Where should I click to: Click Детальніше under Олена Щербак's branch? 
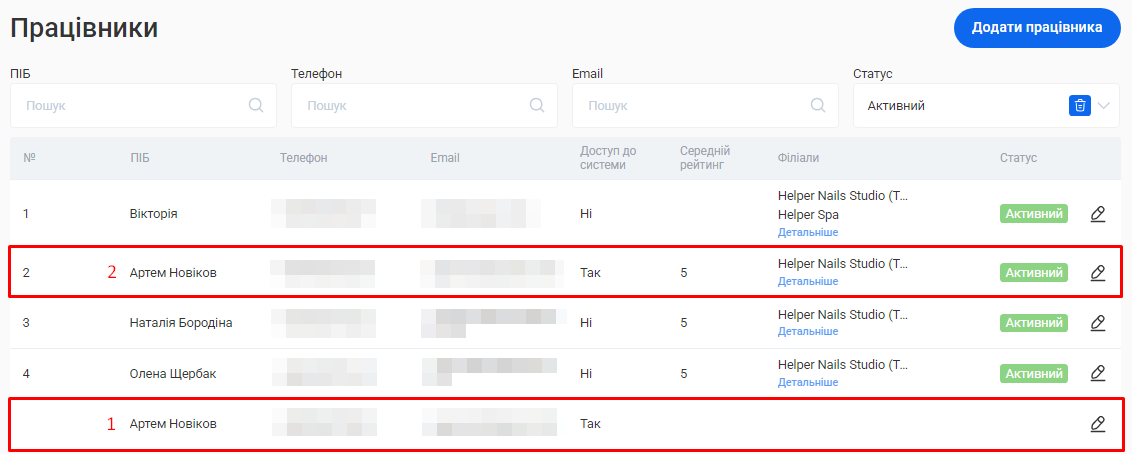[x=808, y=382]
